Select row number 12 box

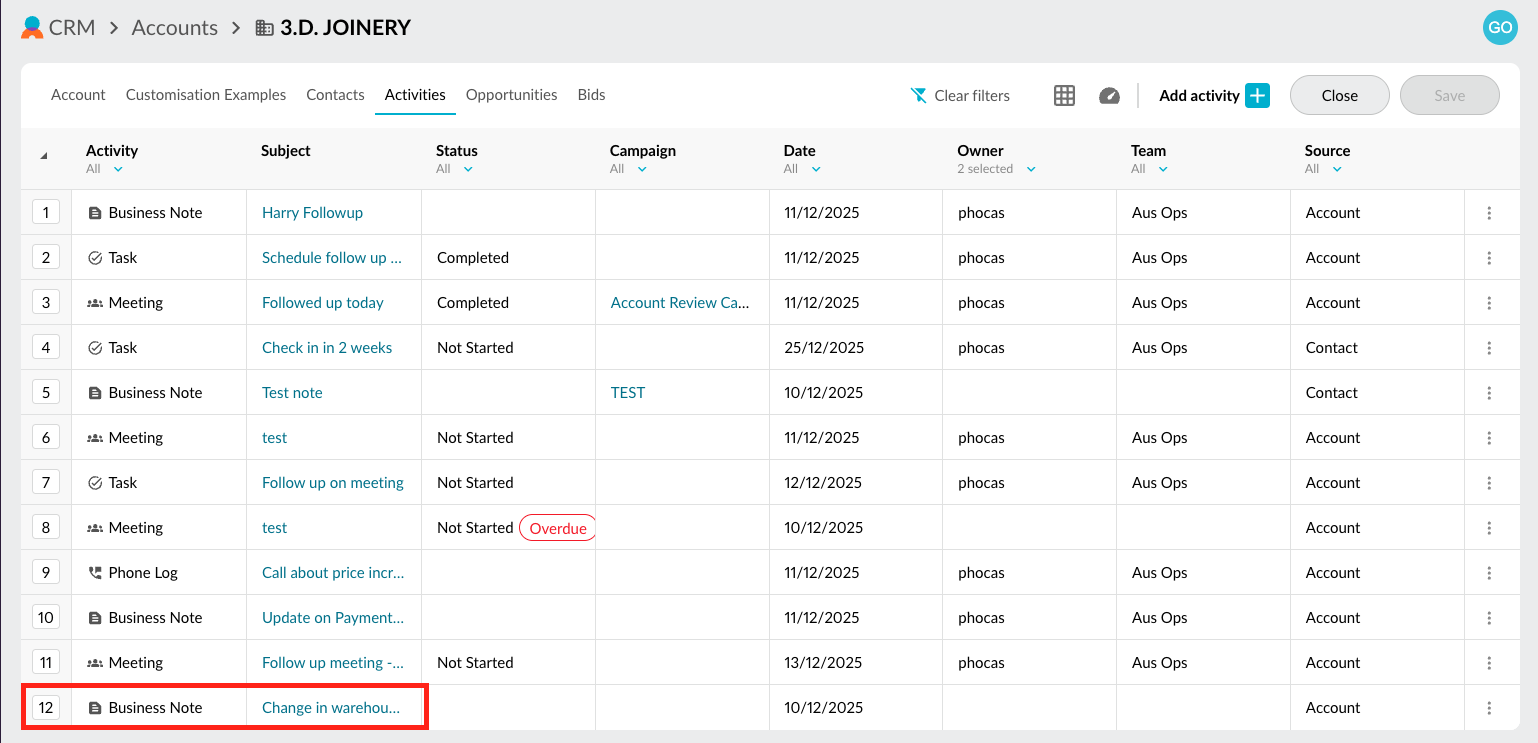(x=46, y=708)
